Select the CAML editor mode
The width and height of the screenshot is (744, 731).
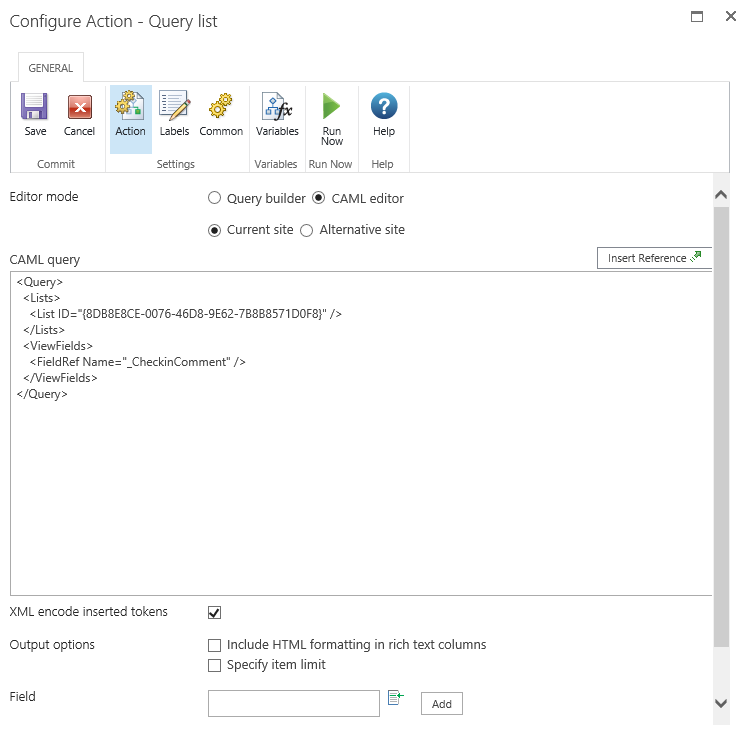(x=318, y=198)
